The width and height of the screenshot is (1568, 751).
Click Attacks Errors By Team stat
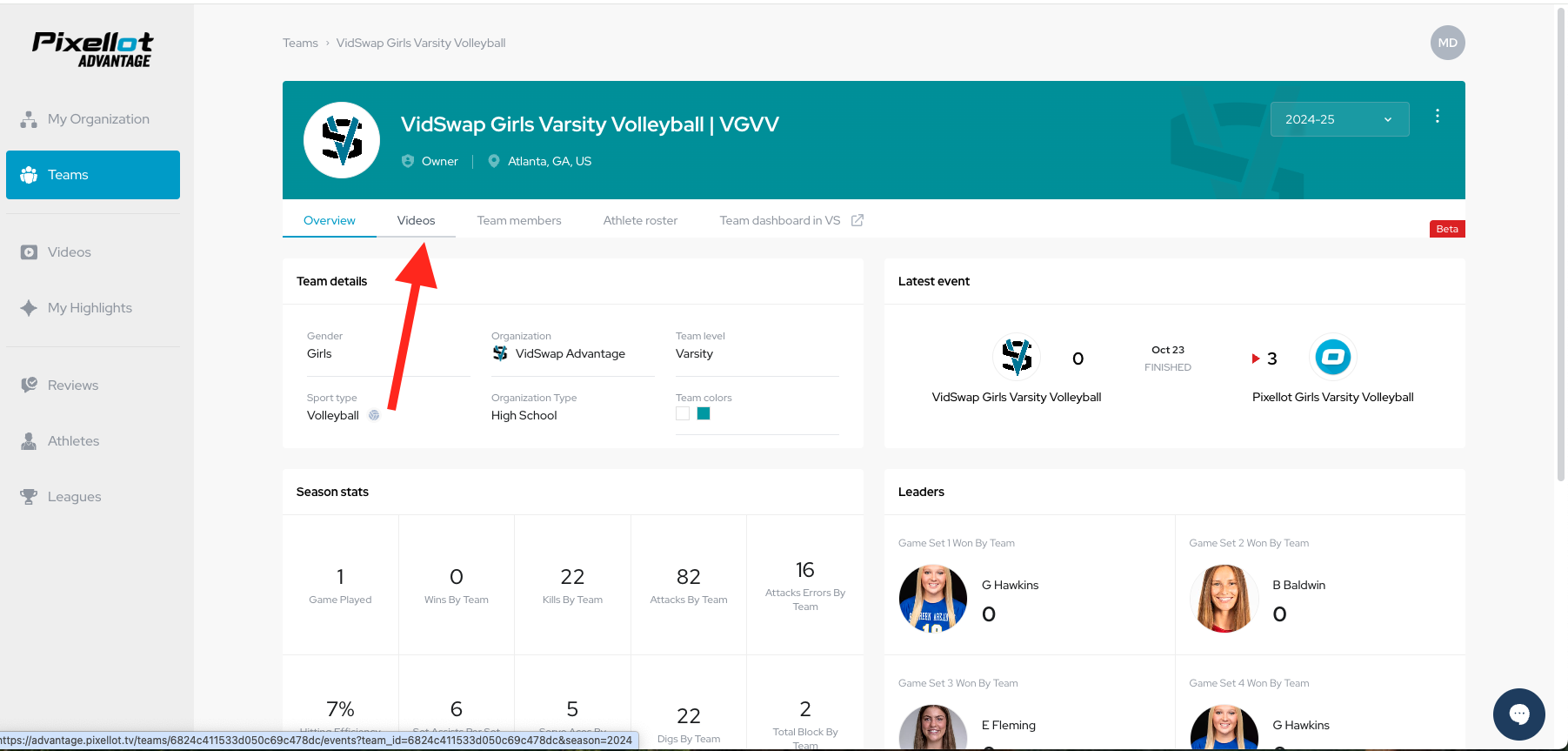click(805, 585)
